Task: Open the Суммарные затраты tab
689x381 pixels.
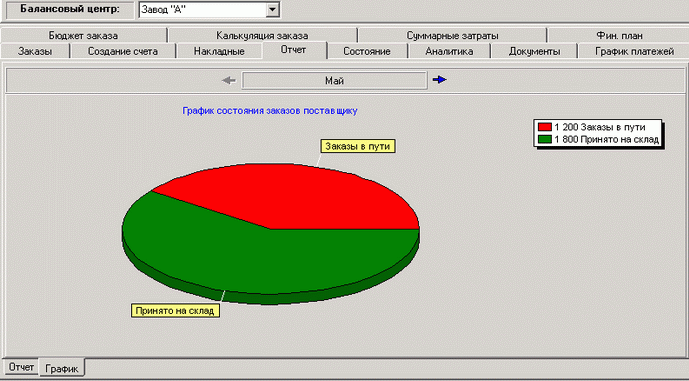Action: [x=452, y=36]
